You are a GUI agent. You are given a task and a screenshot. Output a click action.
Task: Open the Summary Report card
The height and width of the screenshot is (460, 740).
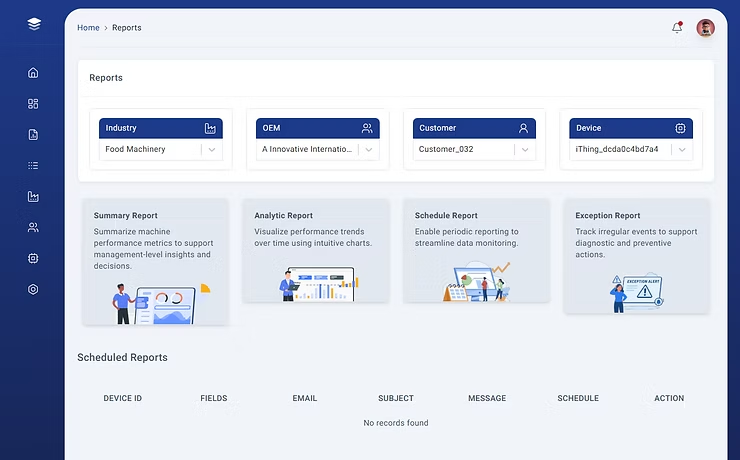(x=155, y=261)
